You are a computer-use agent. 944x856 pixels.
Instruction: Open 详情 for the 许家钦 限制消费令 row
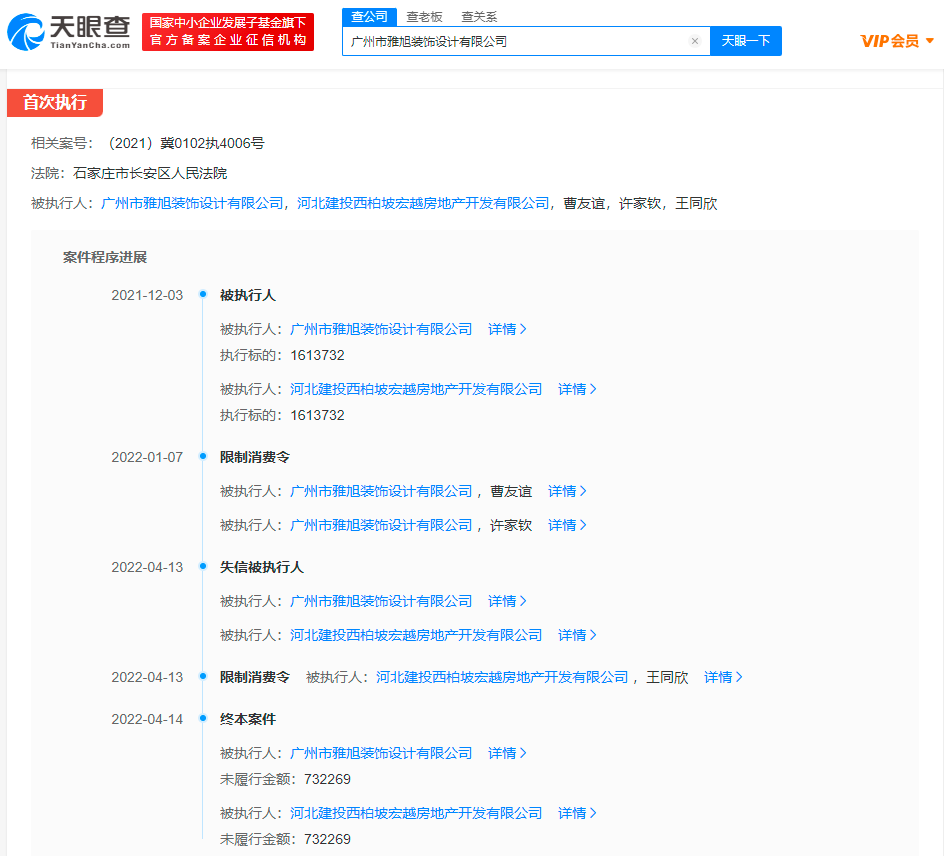click(567, 526)
